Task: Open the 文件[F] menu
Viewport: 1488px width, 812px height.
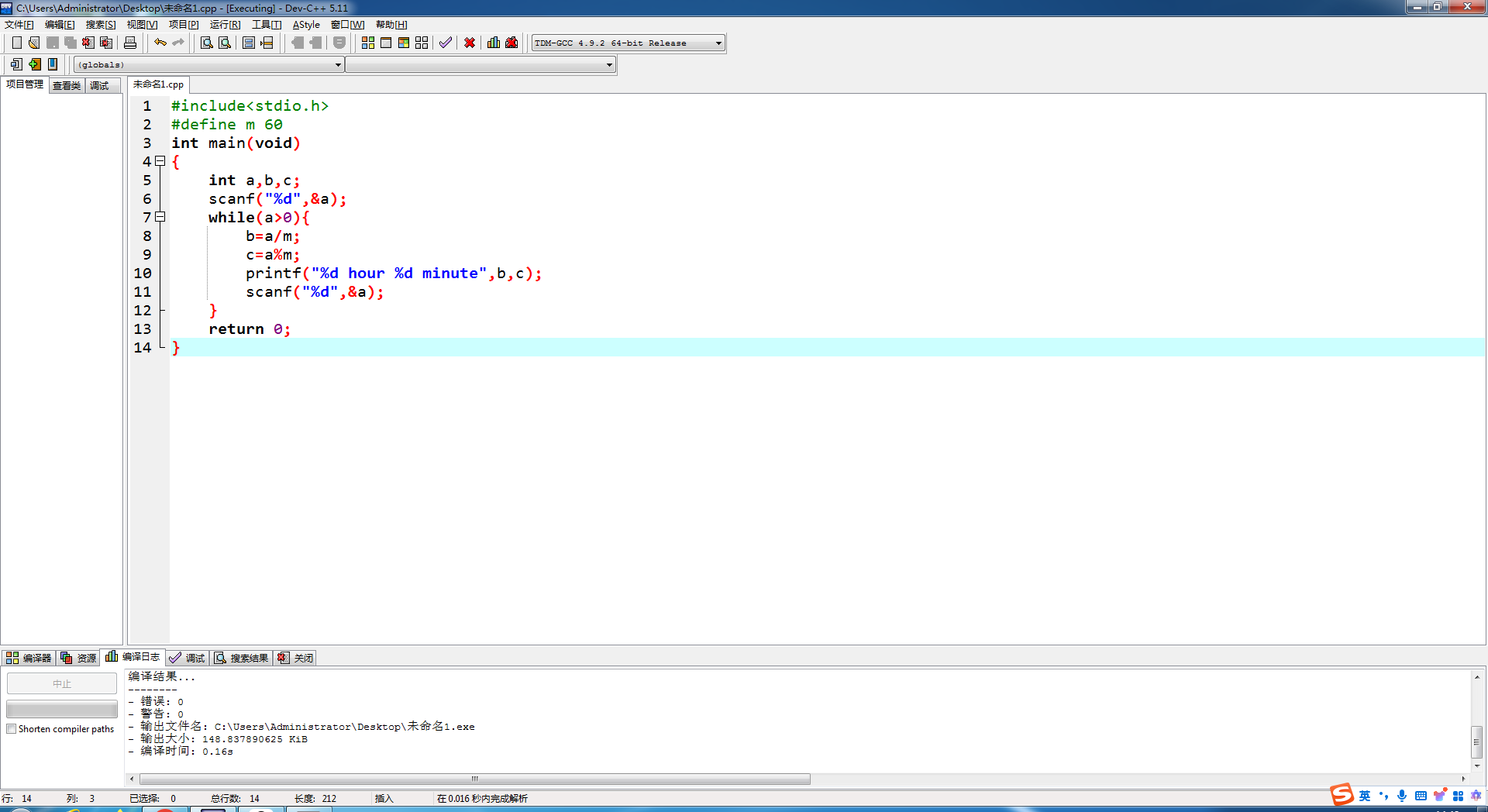Action: pos(19,25)
